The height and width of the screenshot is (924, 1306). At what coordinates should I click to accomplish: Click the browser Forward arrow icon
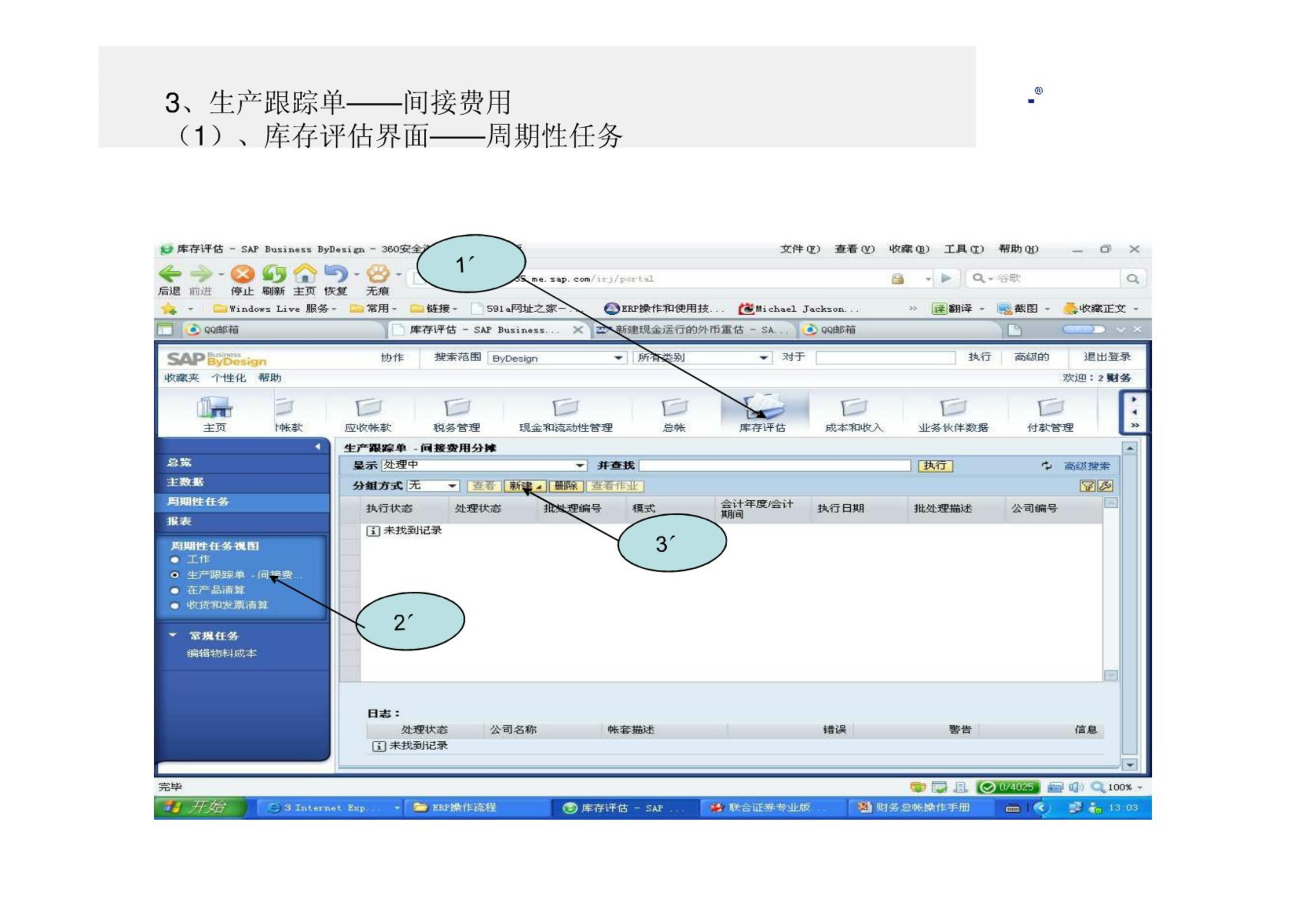click(x=201, y=274)
